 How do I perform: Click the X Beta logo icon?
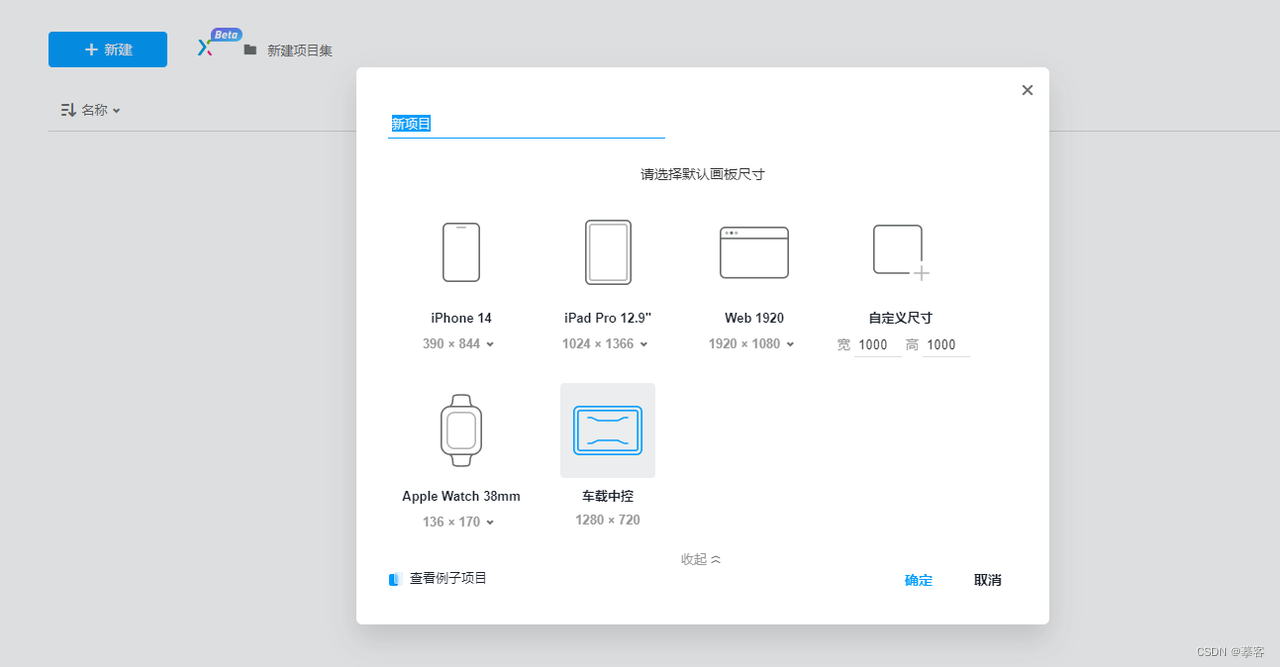tap(218, 43)
